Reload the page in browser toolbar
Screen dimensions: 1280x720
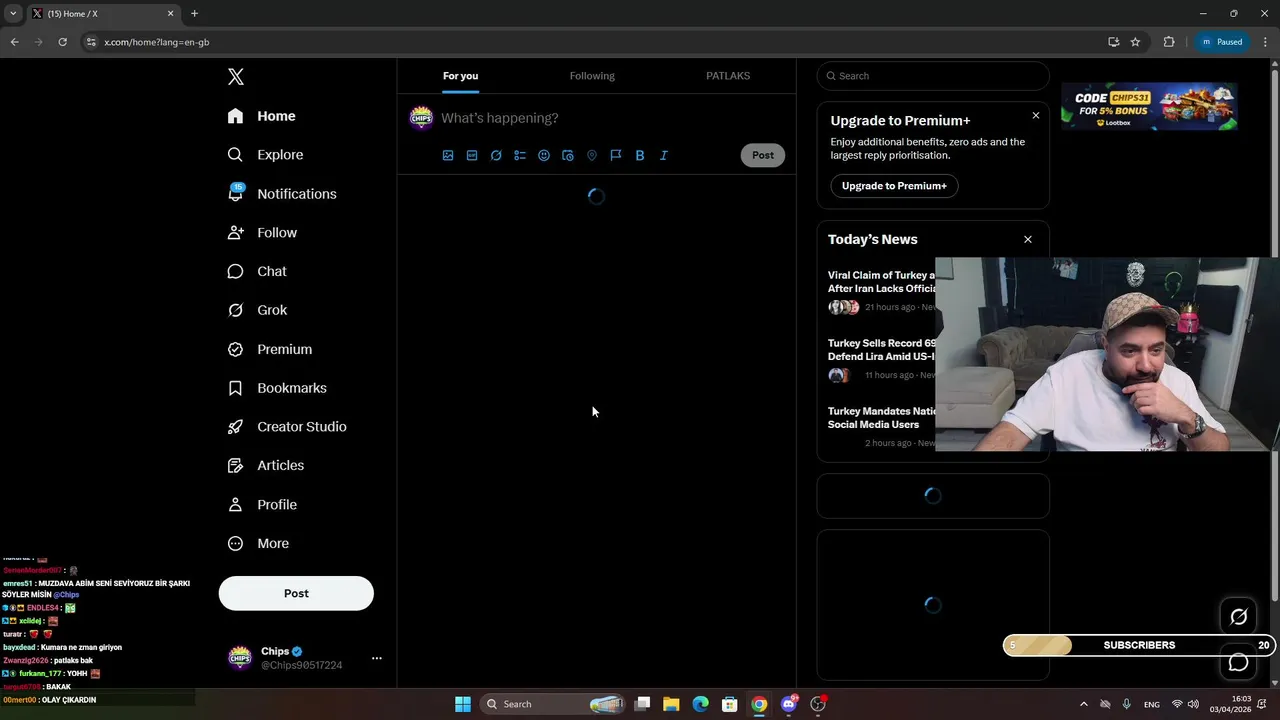pyautogui.click(x=62, y=42)
